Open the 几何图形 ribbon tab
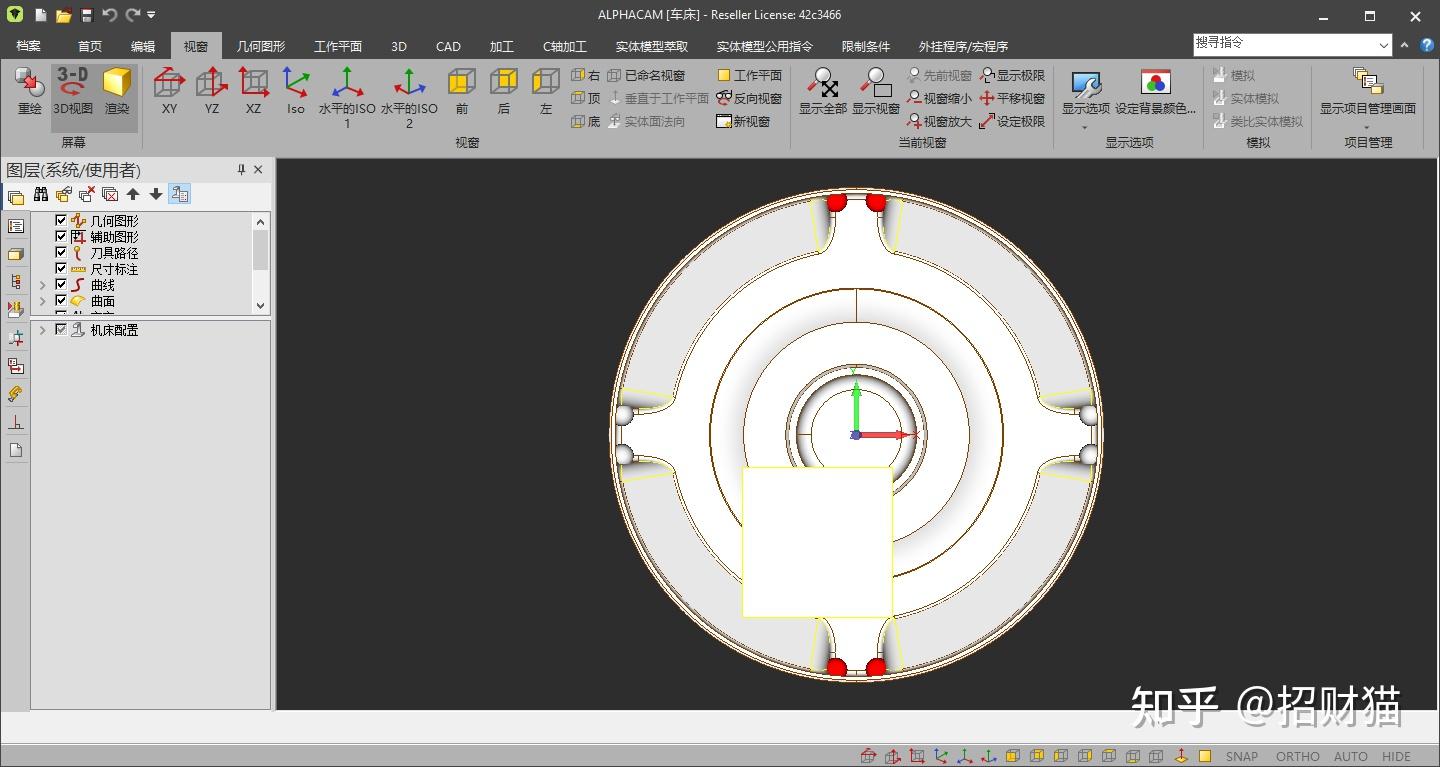Image resolution: width=1440 pixels, height=767 pixels. pyautogui.click(x=260, y=46)
